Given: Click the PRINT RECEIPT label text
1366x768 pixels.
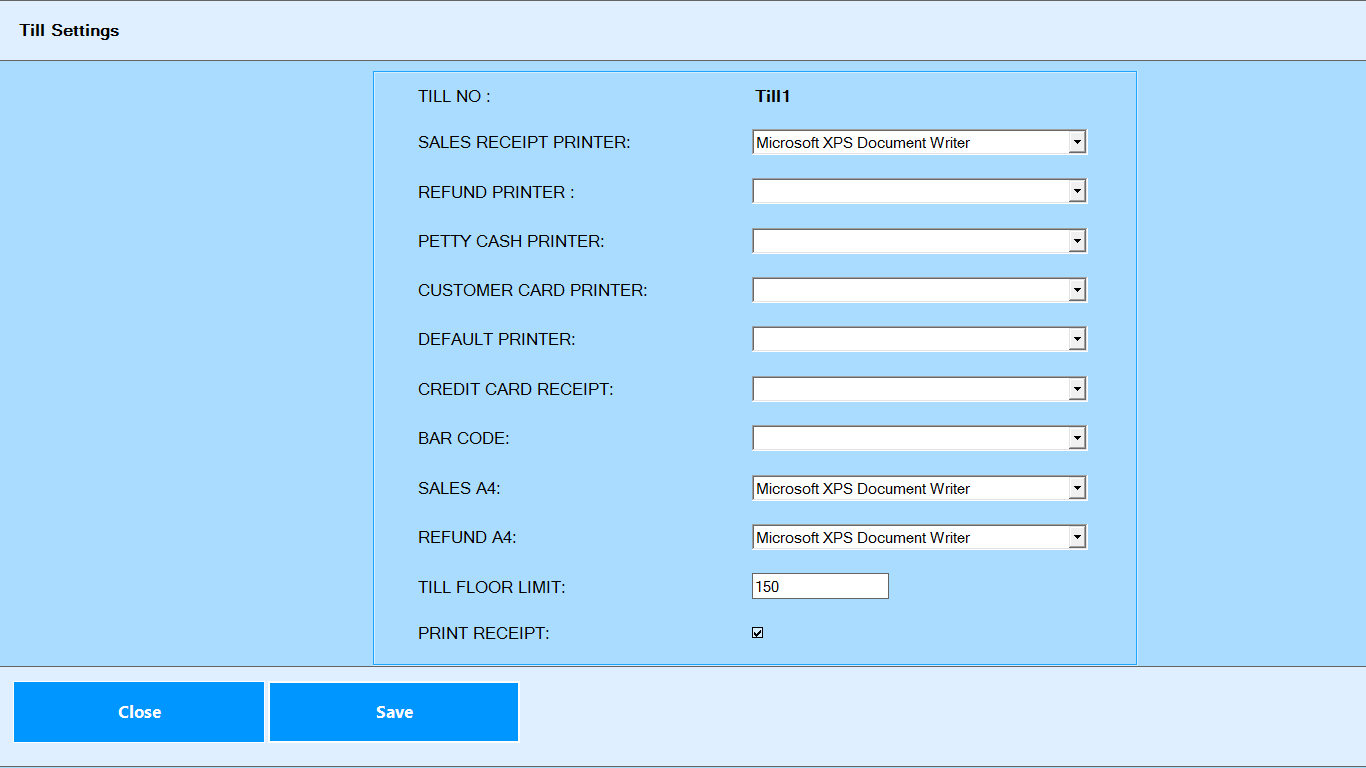Looking at the screenshot, I should pyautogui.click(x=483, y=634).
